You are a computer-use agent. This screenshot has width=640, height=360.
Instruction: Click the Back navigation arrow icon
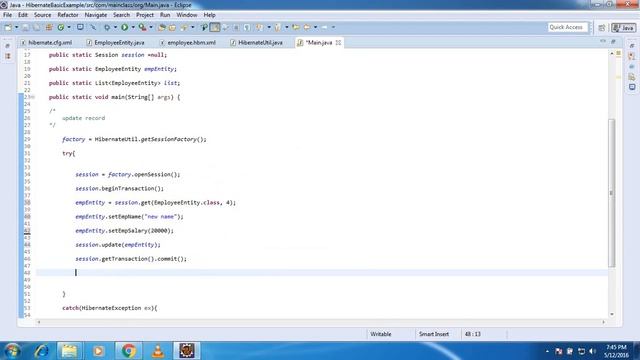[306, 27]
